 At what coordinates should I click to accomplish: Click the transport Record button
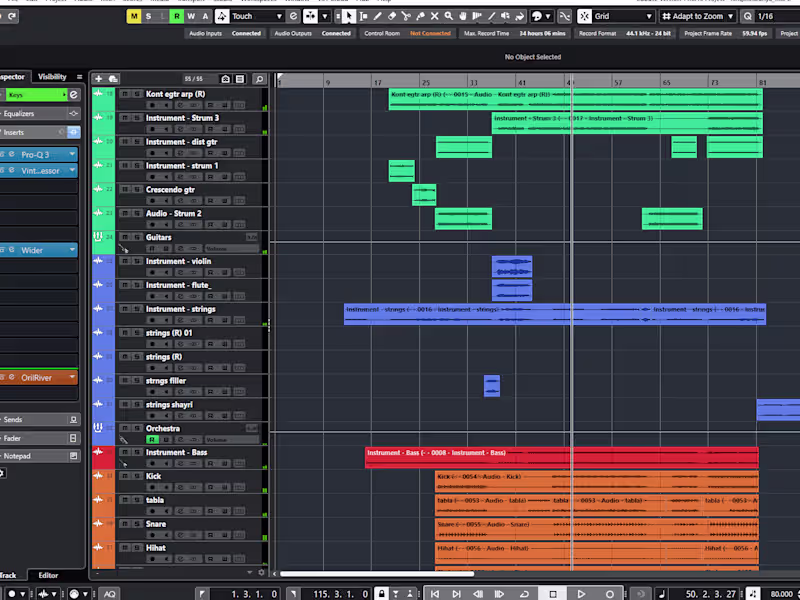pos(610,594)
